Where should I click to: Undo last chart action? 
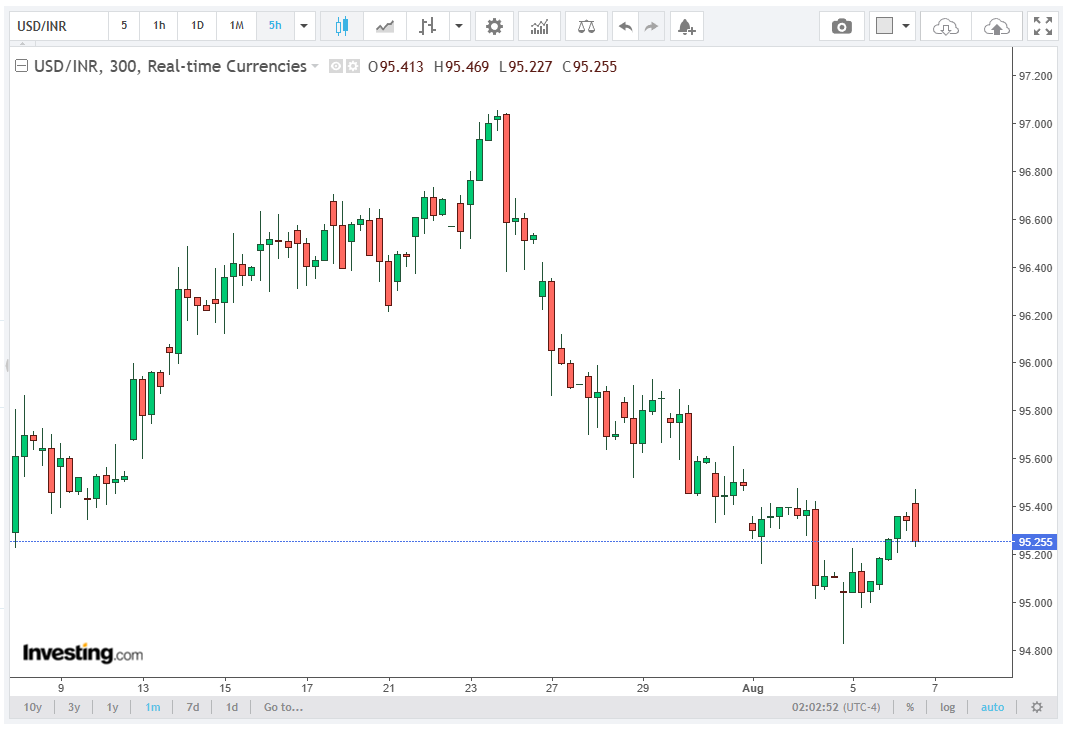click(625, 27)
